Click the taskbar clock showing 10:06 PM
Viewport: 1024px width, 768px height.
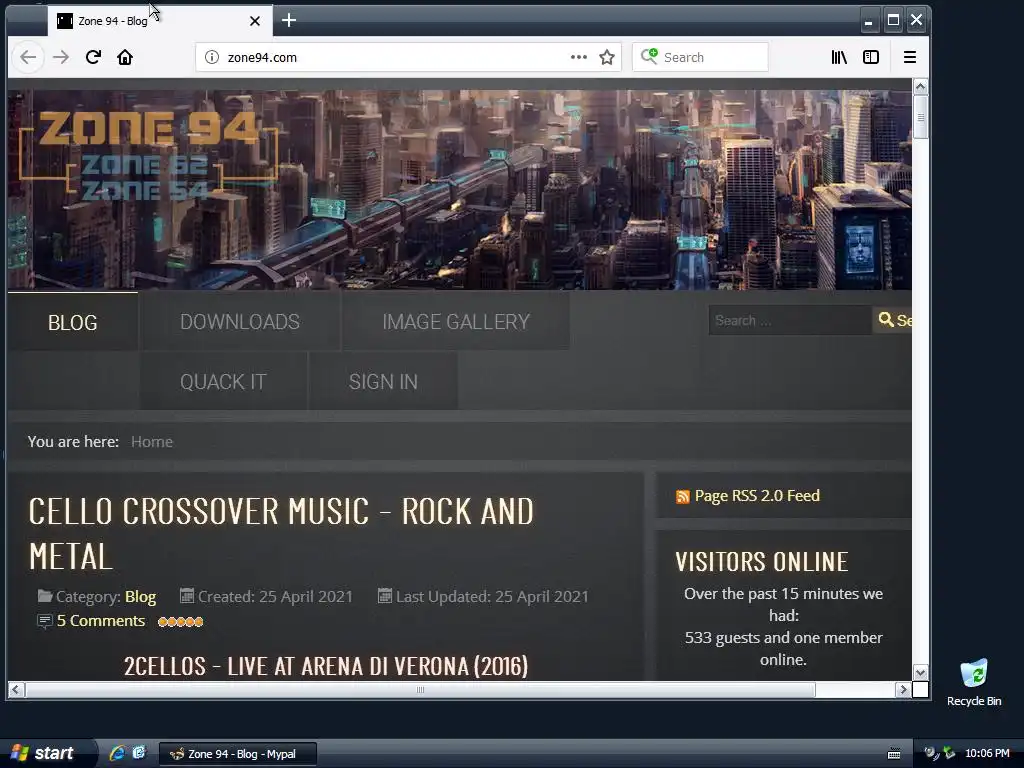point(987,754)
